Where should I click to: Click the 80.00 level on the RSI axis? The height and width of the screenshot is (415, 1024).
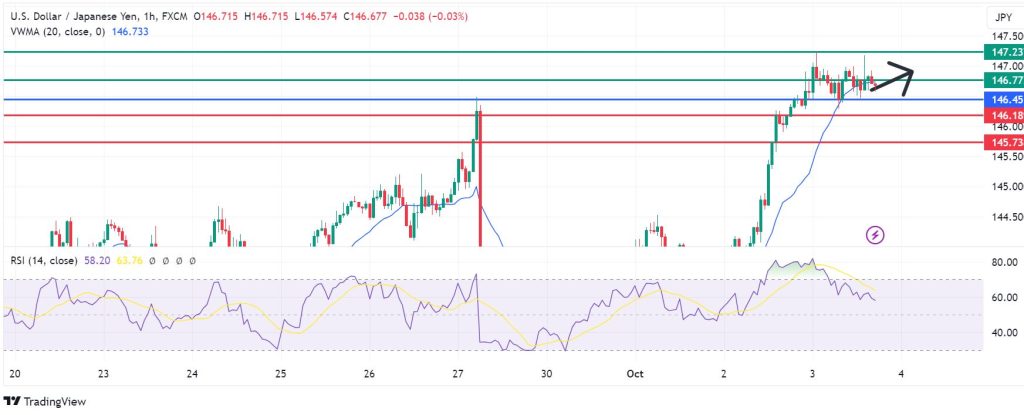(x=1005, y=263)
